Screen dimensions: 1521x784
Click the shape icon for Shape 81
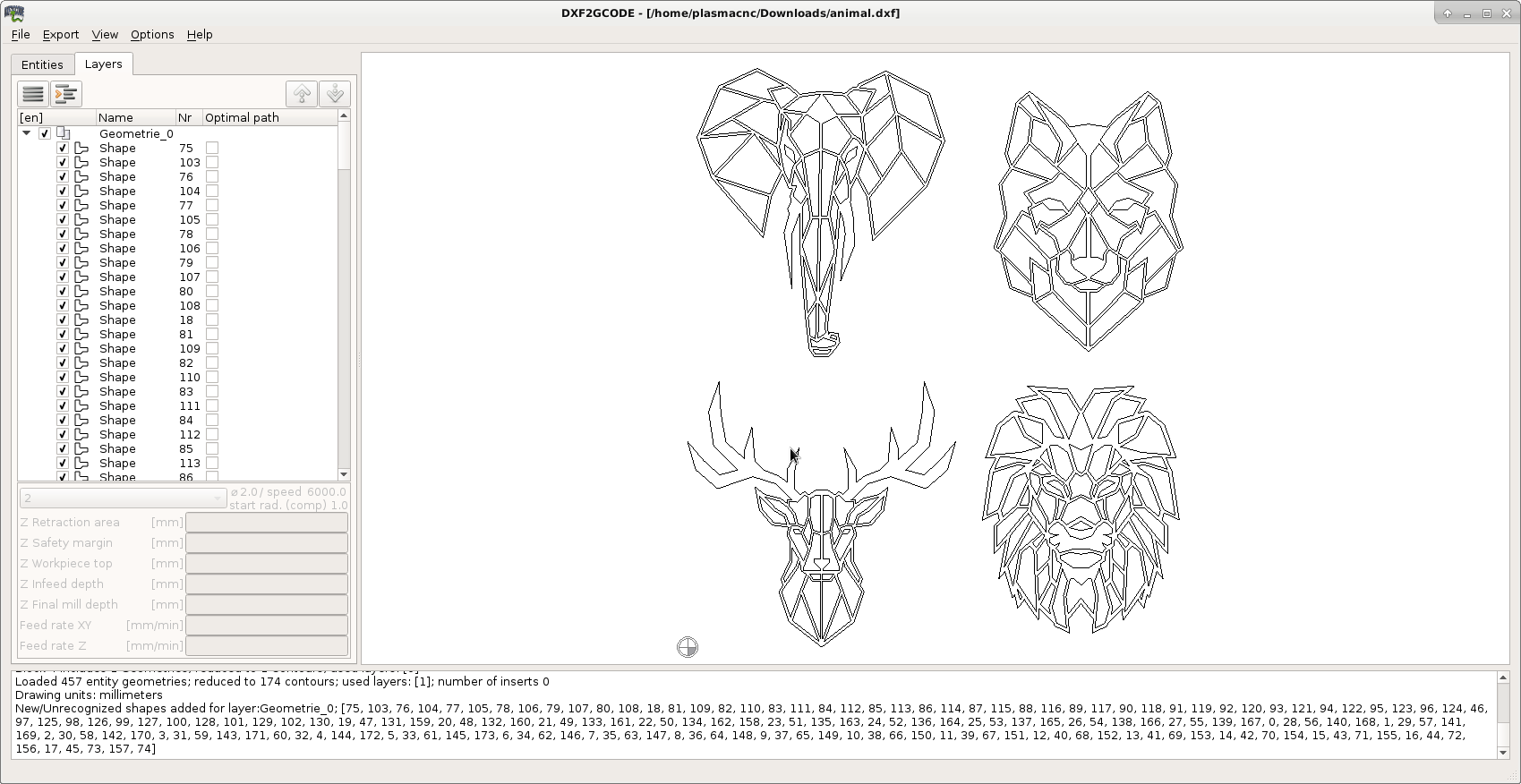click(x=81, y=334)
